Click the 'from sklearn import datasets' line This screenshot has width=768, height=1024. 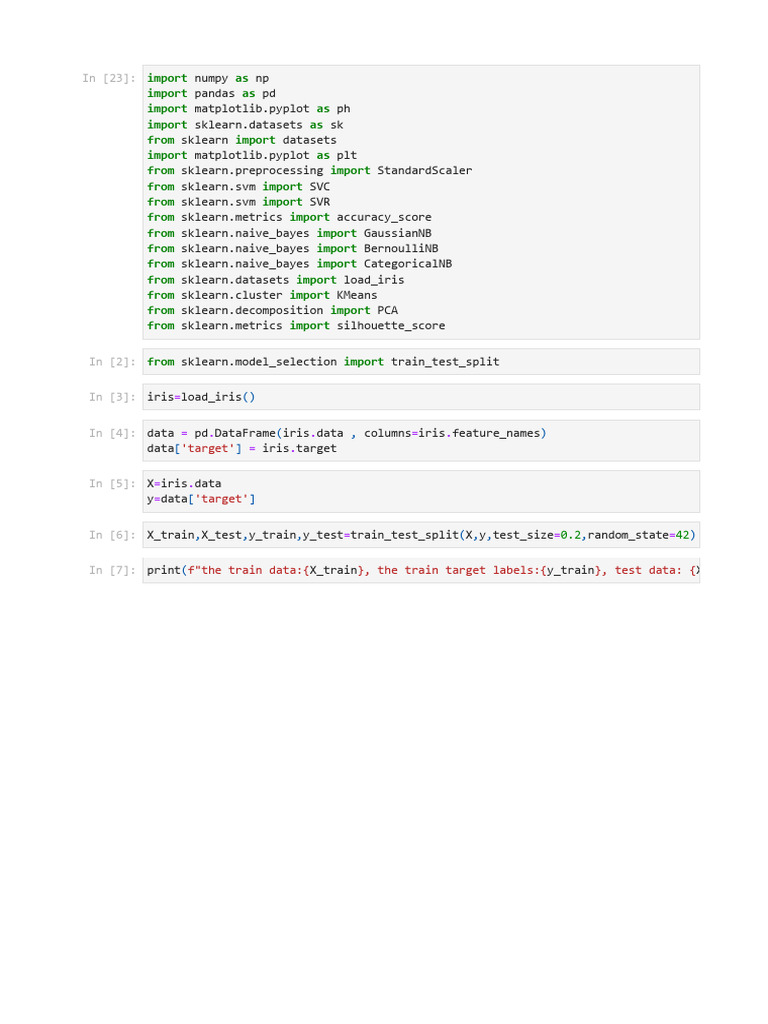coord(242,140)
